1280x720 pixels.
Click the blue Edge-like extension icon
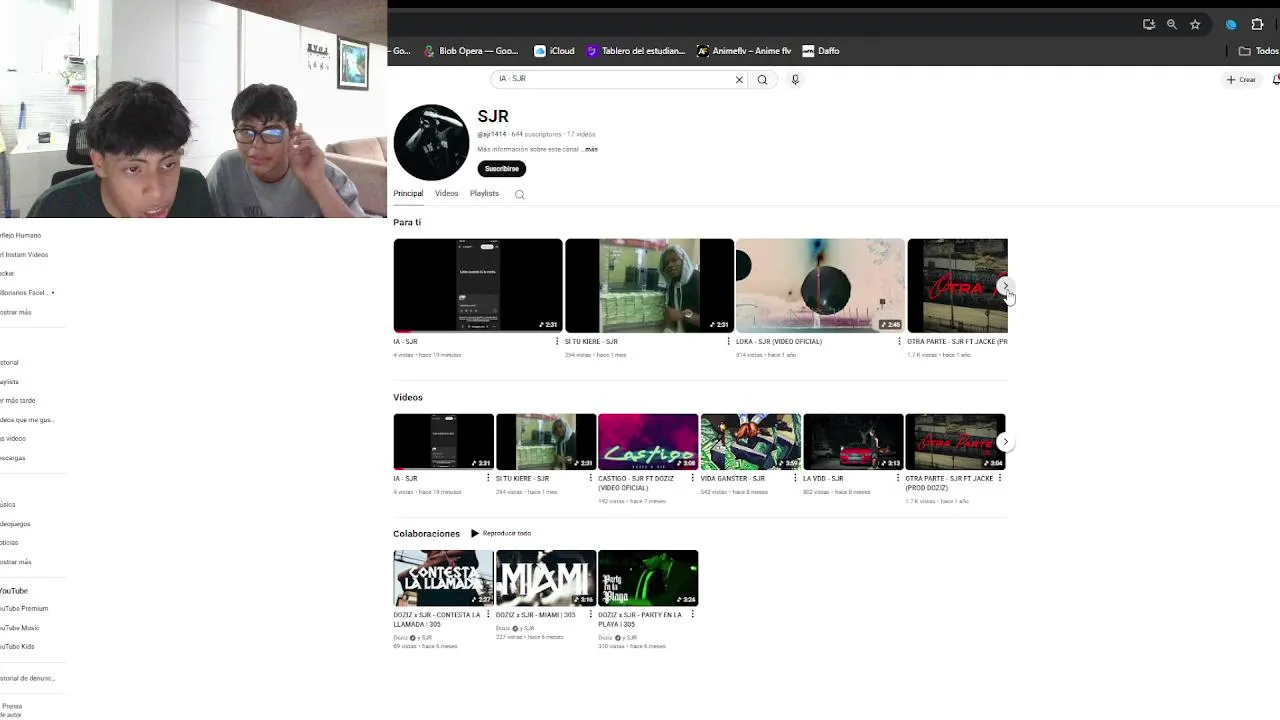(x=1231, y=24)
